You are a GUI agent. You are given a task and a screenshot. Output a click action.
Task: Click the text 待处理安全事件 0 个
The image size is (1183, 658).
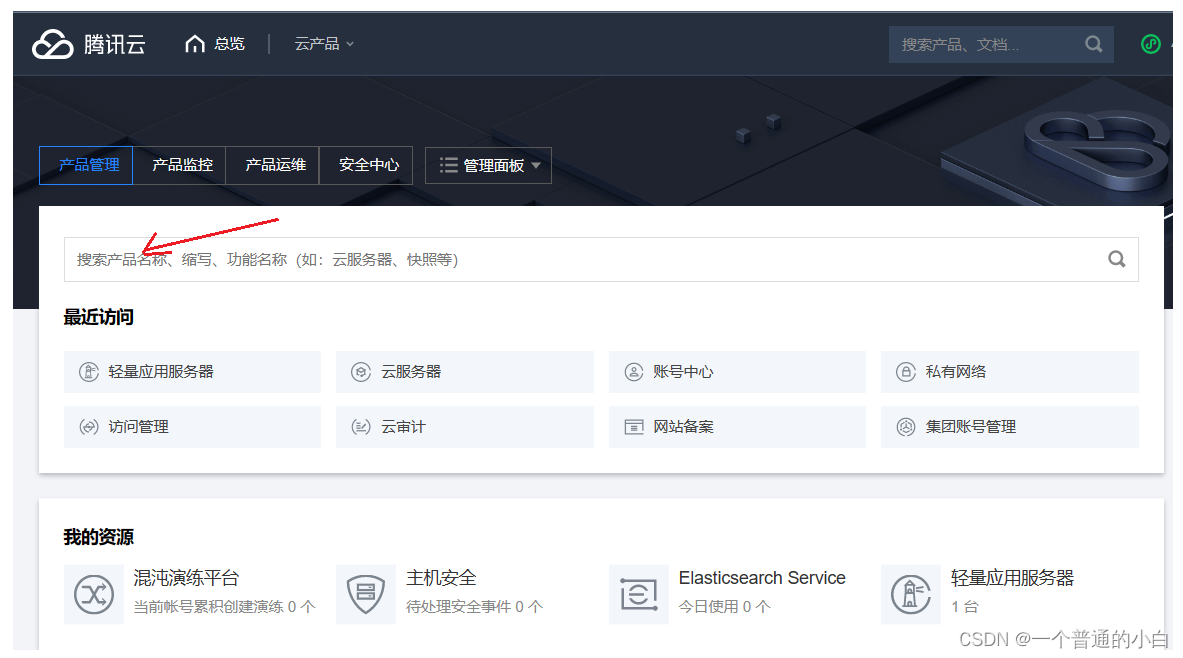[475, 607]
